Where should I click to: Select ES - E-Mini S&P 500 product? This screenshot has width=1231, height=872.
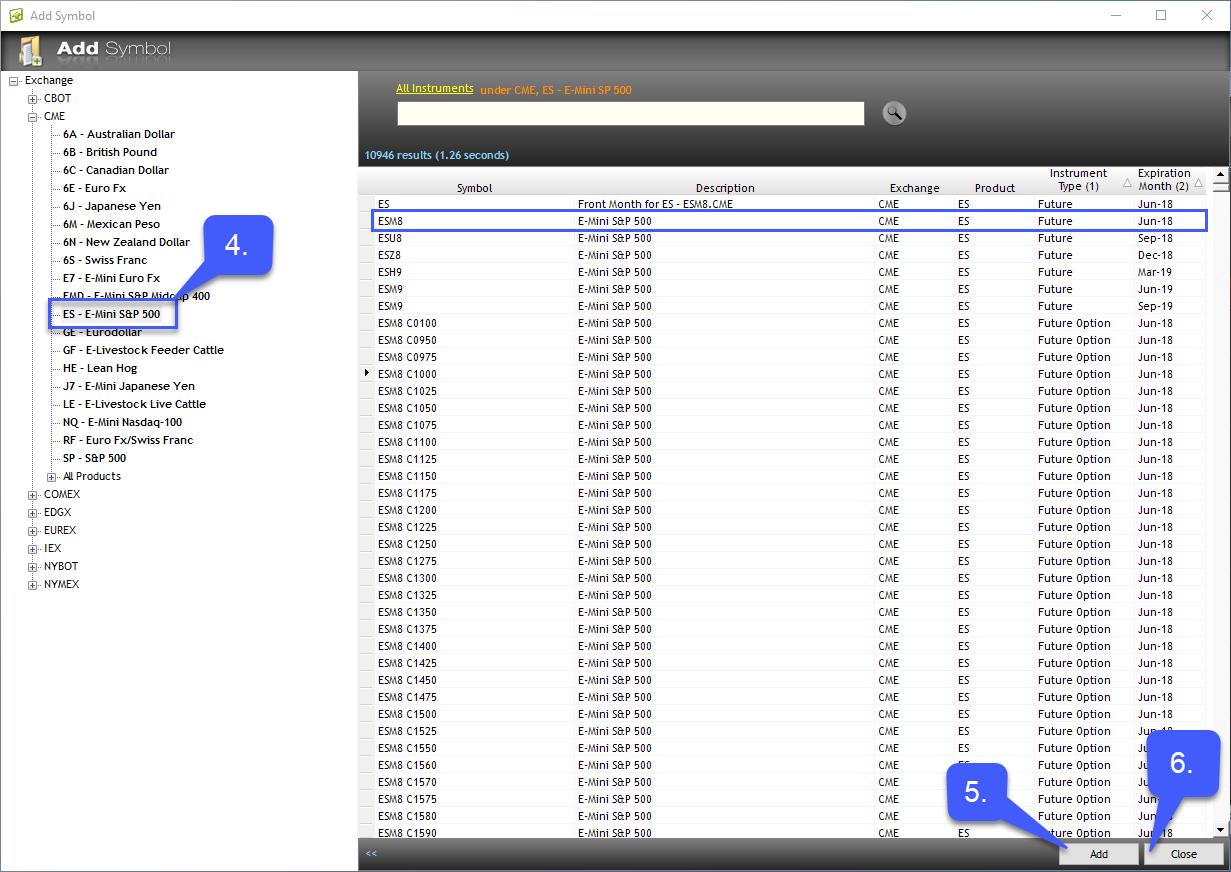[x=111, y=314]
